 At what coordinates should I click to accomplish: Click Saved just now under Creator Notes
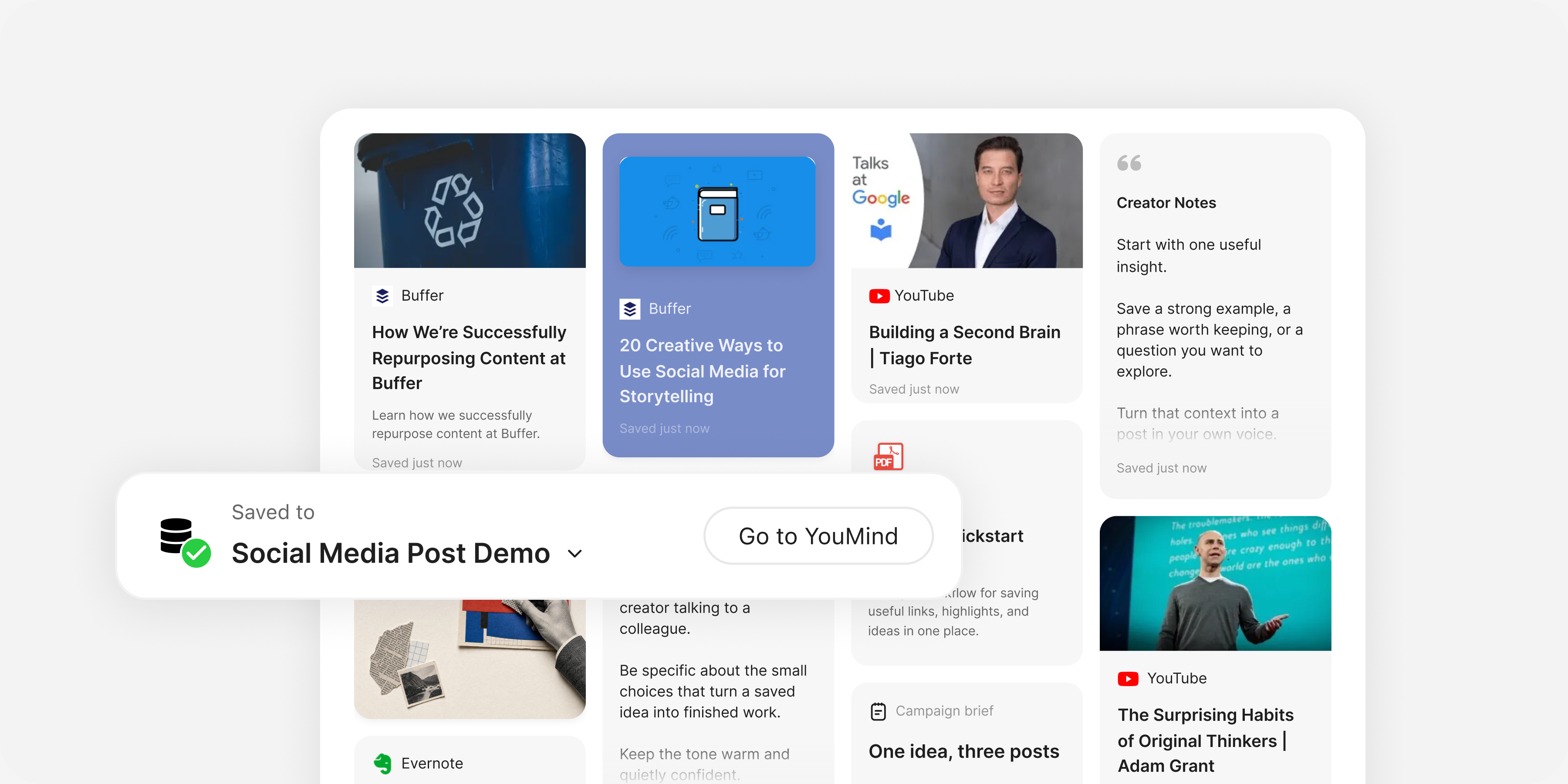coord(1161,468)
